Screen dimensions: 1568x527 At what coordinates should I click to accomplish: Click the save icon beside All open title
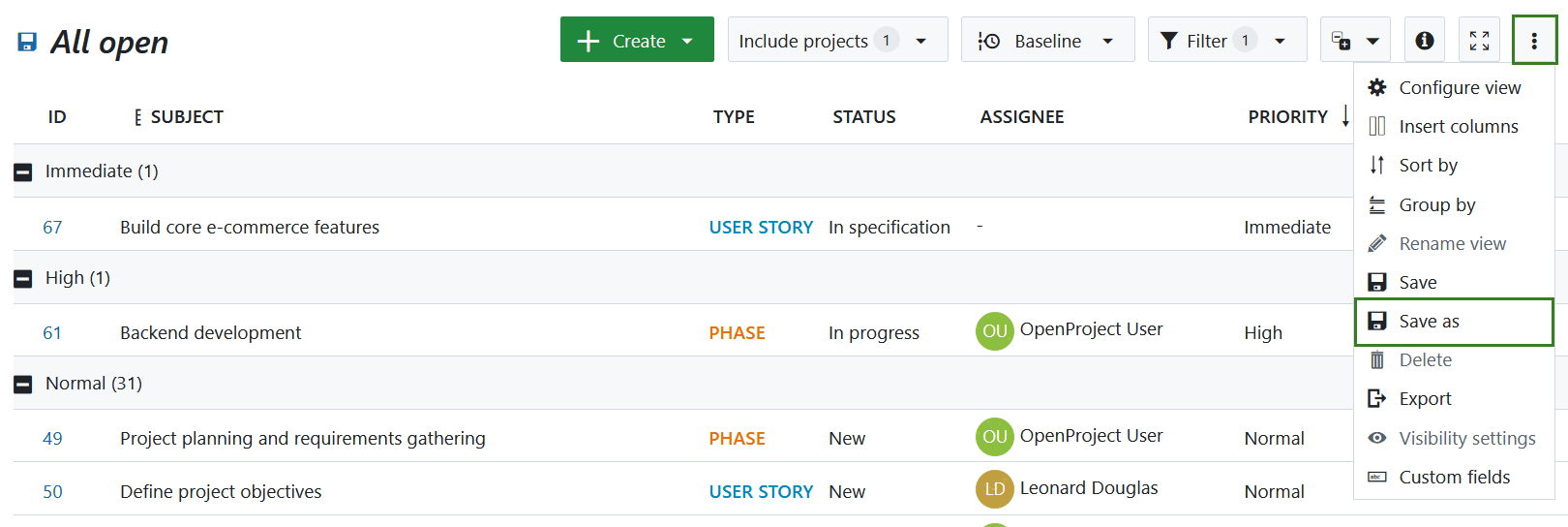[27, 42]
